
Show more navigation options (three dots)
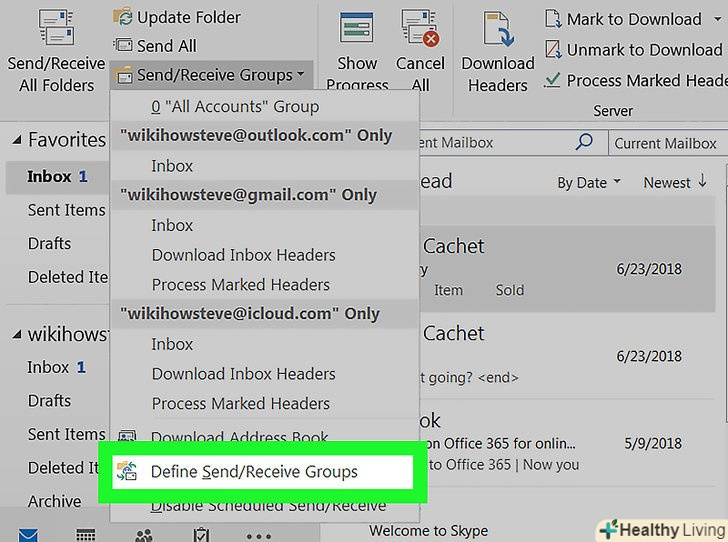click(259, 536)
